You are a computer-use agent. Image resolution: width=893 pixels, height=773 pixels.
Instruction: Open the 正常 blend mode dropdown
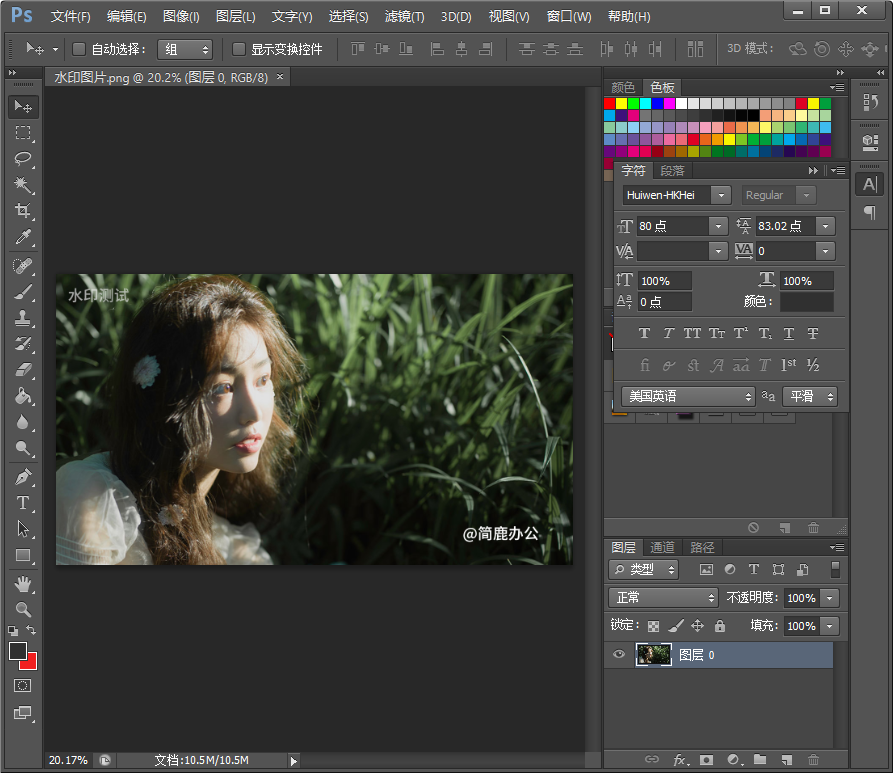(x=664, y=597)
